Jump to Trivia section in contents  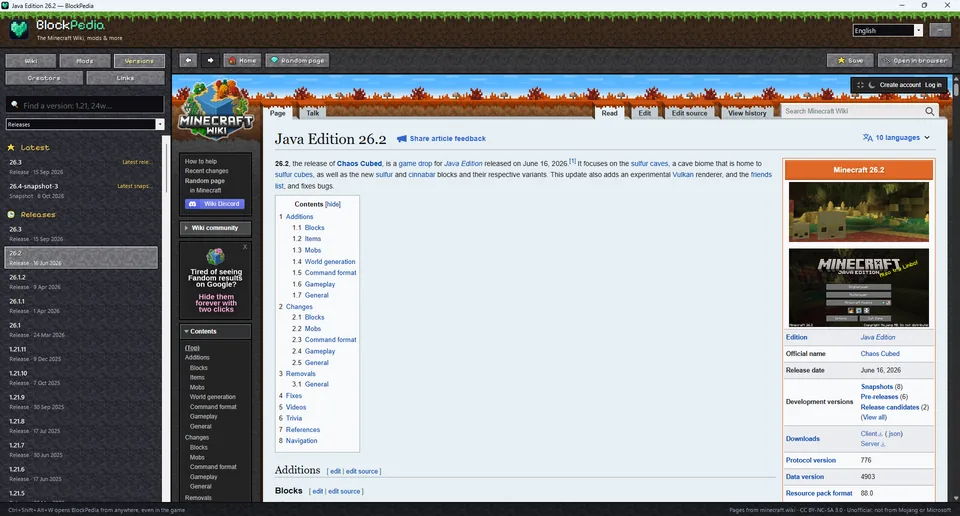[x=294, y=419]
